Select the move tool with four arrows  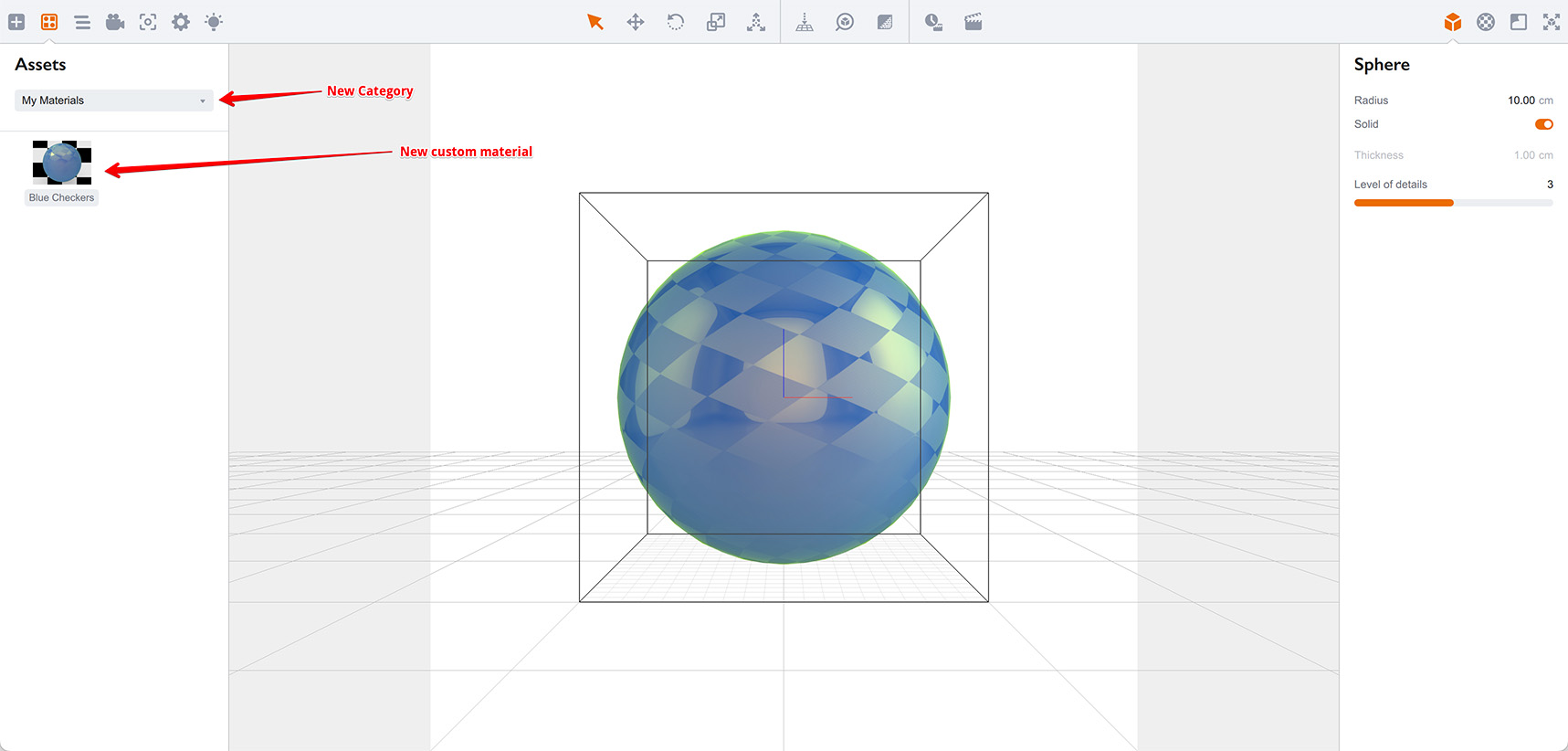[636, 22]
